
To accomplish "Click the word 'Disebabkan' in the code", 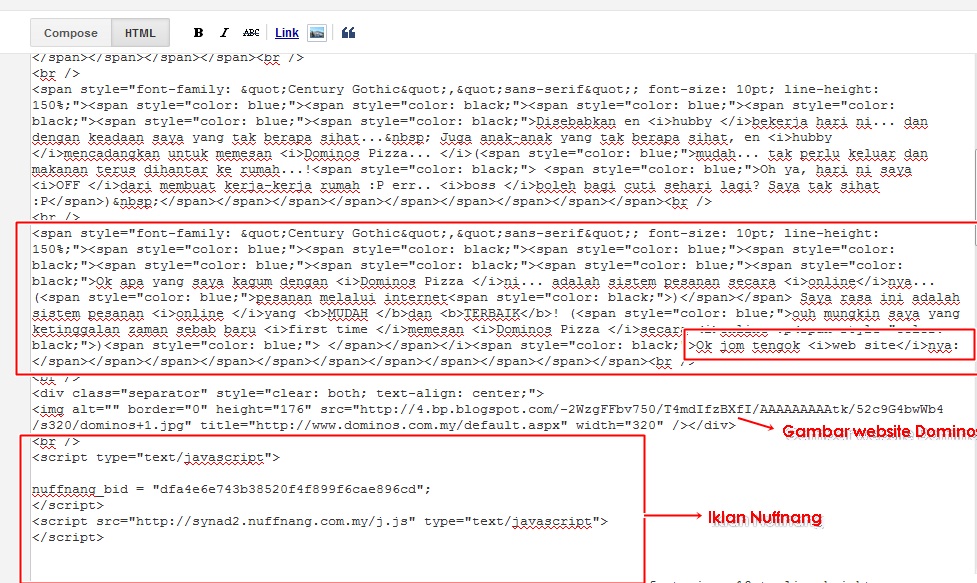I will (x=576, y=121).
